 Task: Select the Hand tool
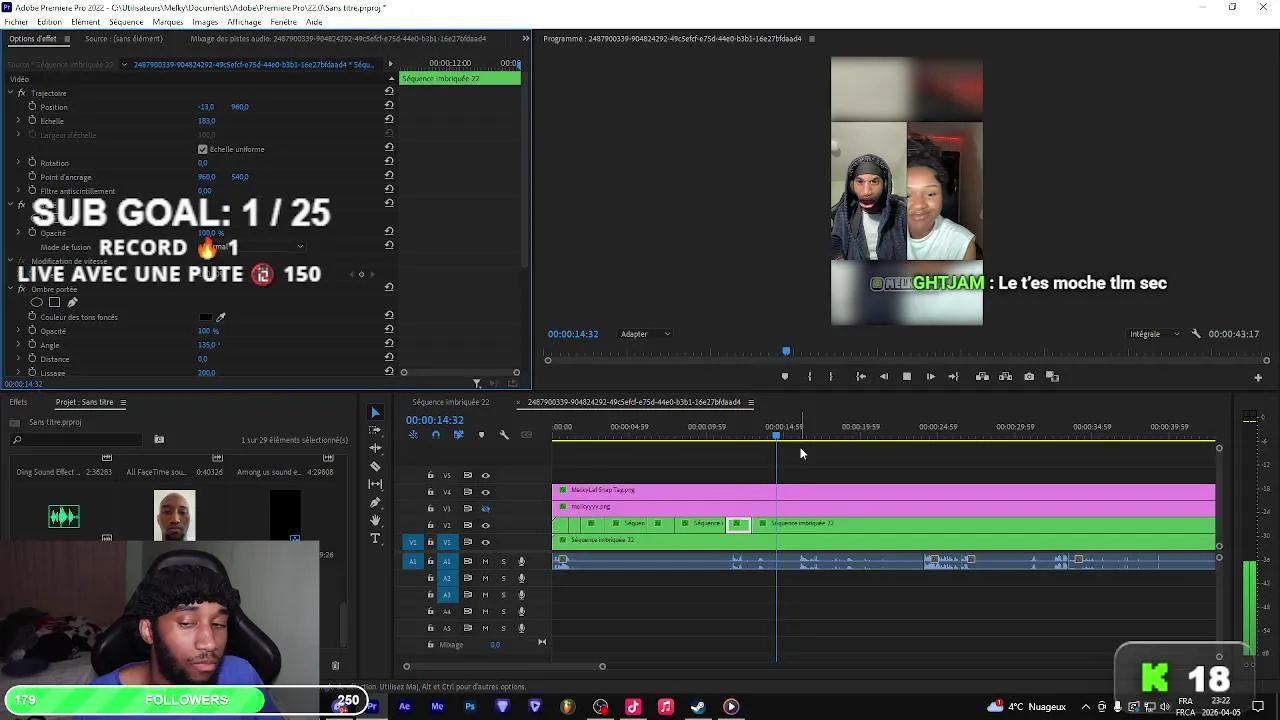tap(375, 520)
